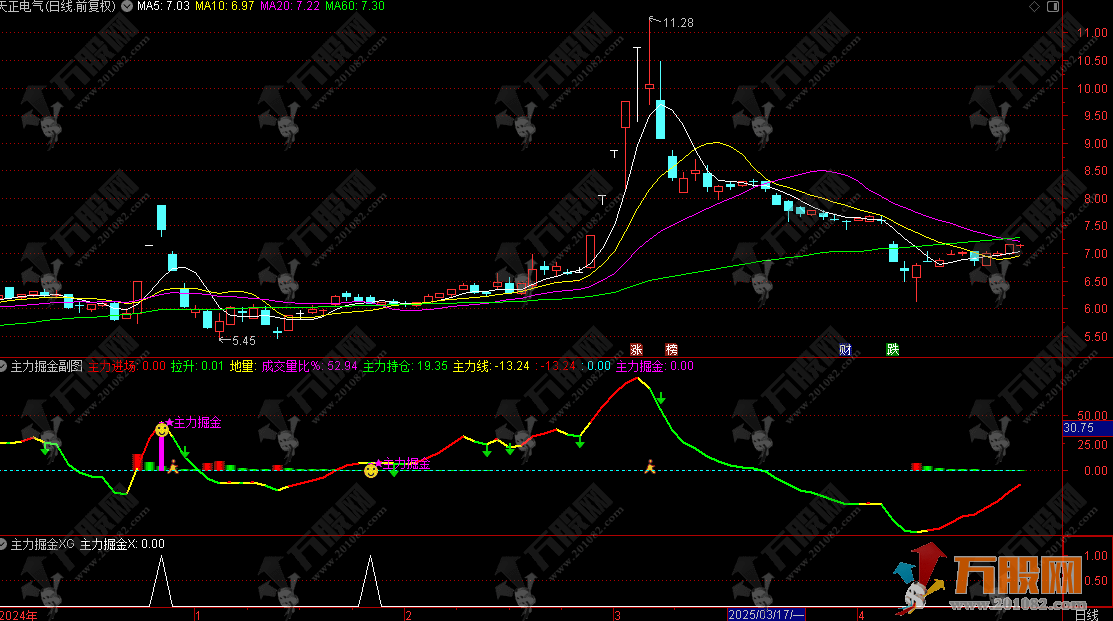Click the 跌 event marker icon
The width and height of the screenshot is (1113, 621).
892,350
